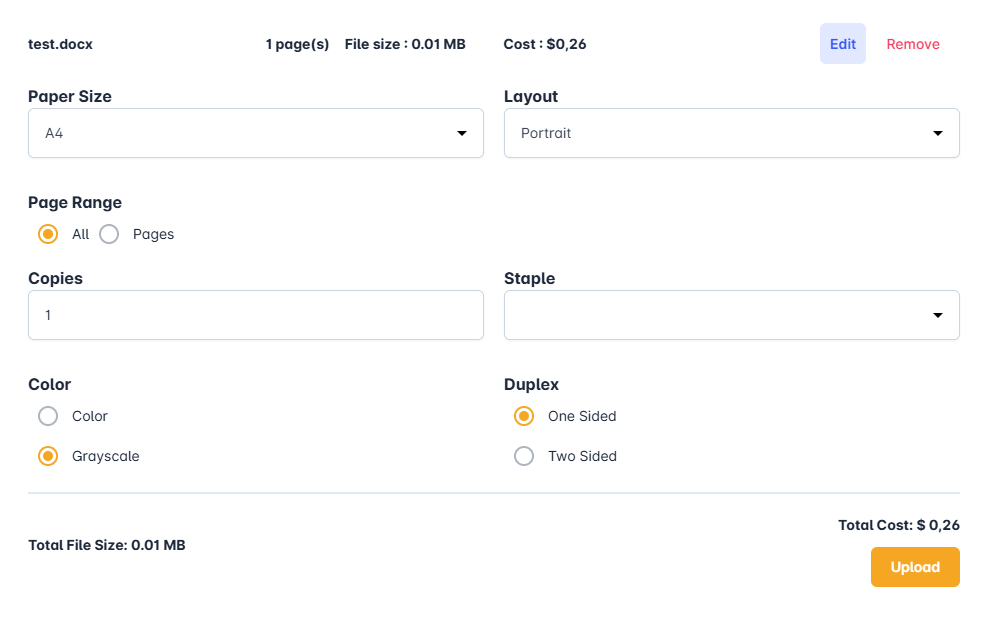Remove the test.docx file
Image resolution: width=995 pixels, height=622 pixels.
tap(912, 44)
